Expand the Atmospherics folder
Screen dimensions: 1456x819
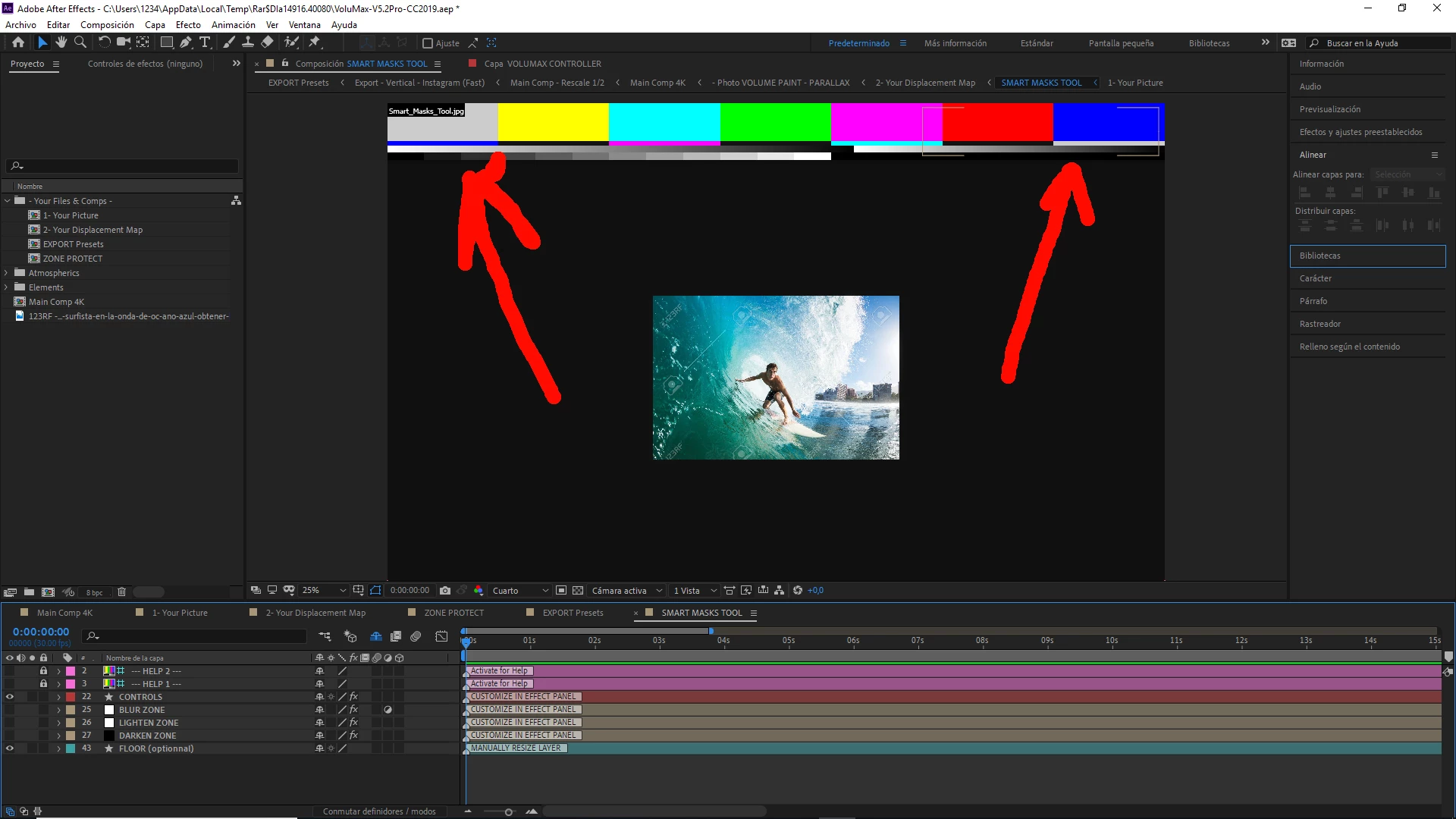[7, 273]
